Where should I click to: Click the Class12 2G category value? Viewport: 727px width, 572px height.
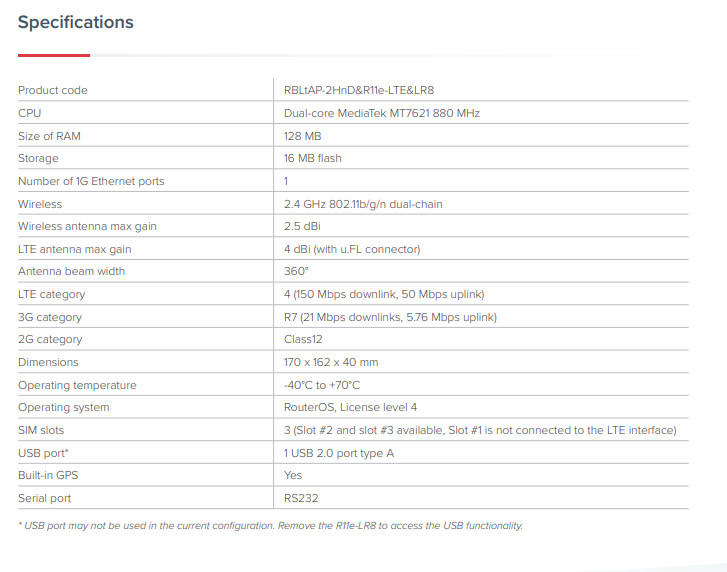click(304, 339)
